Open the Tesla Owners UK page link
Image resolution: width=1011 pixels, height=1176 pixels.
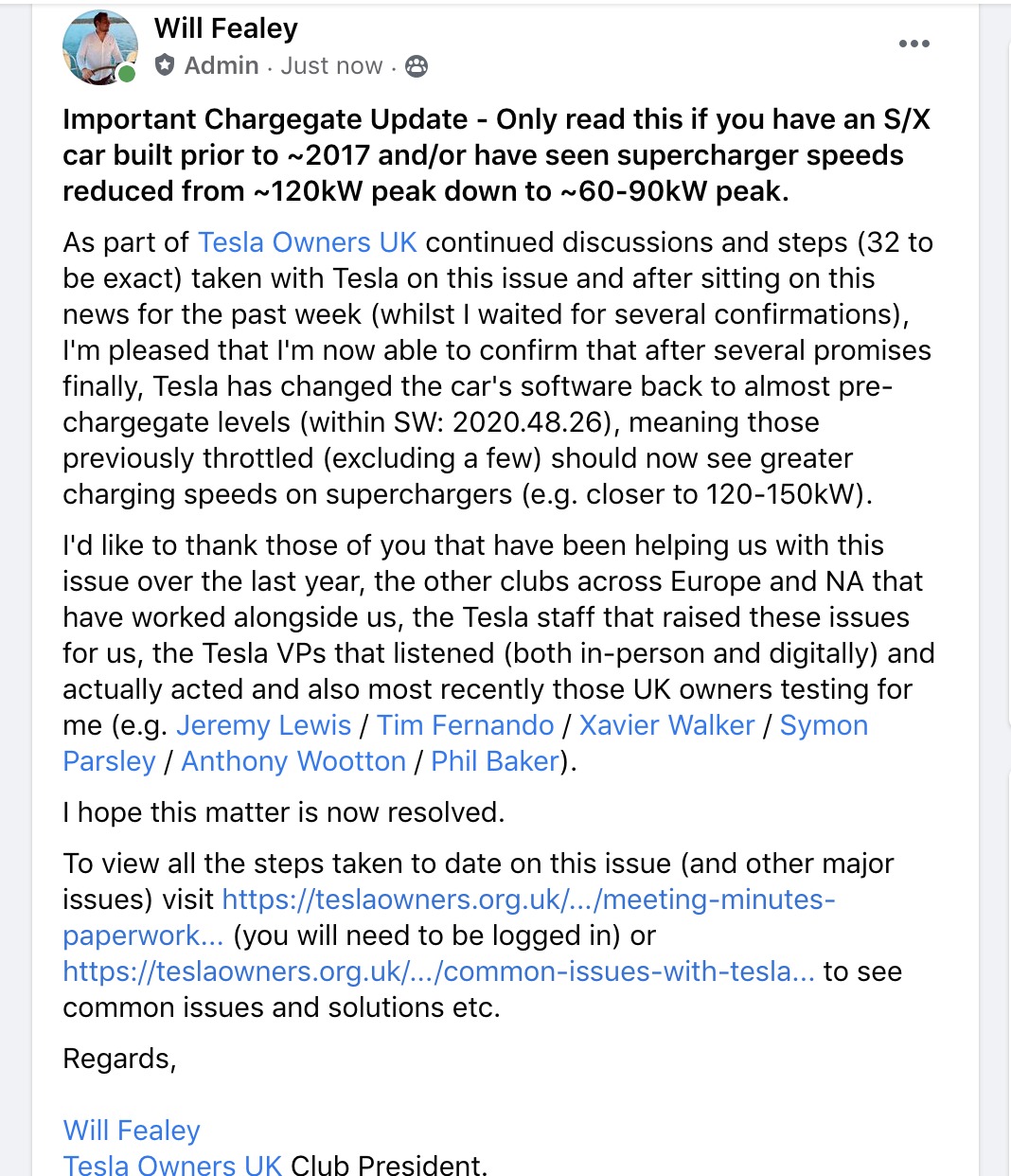[307, 242]
